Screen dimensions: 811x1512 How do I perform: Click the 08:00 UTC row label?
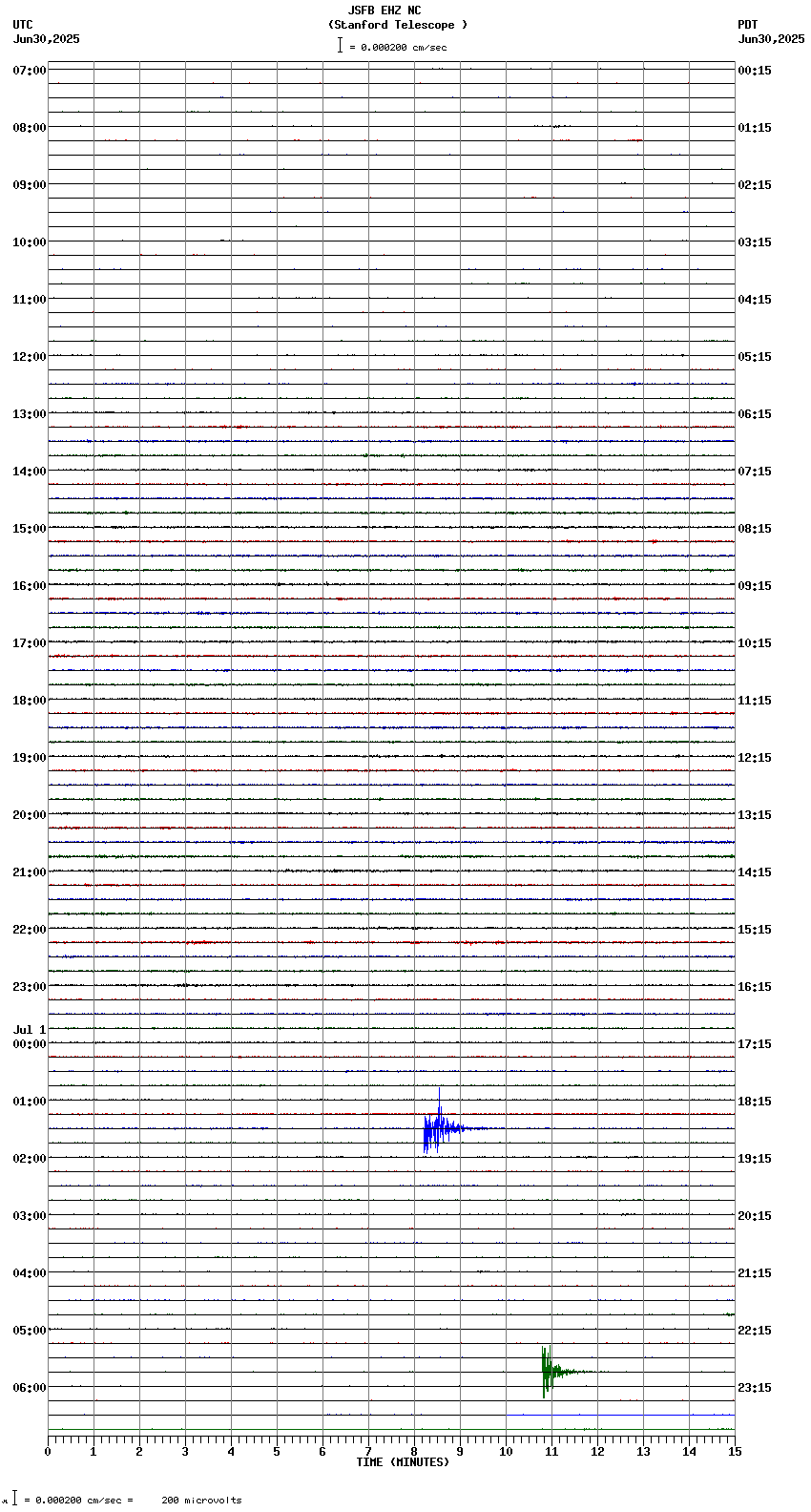30,128
